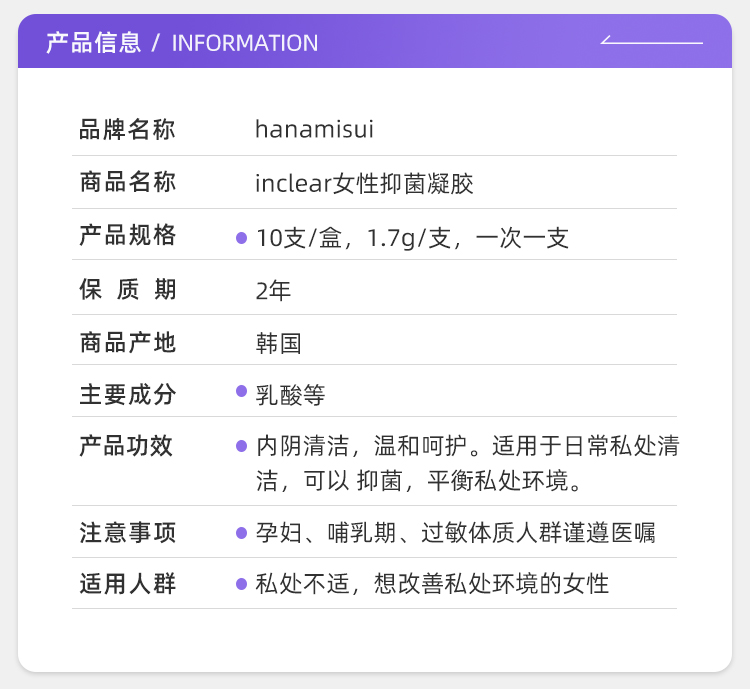Click the label 商品产地

(127, 343)
